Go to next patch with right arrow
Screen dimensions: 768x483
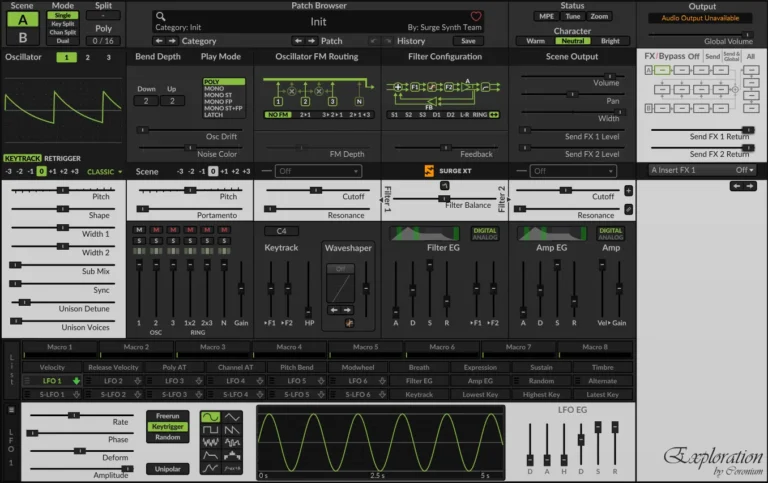click(312, 41)
